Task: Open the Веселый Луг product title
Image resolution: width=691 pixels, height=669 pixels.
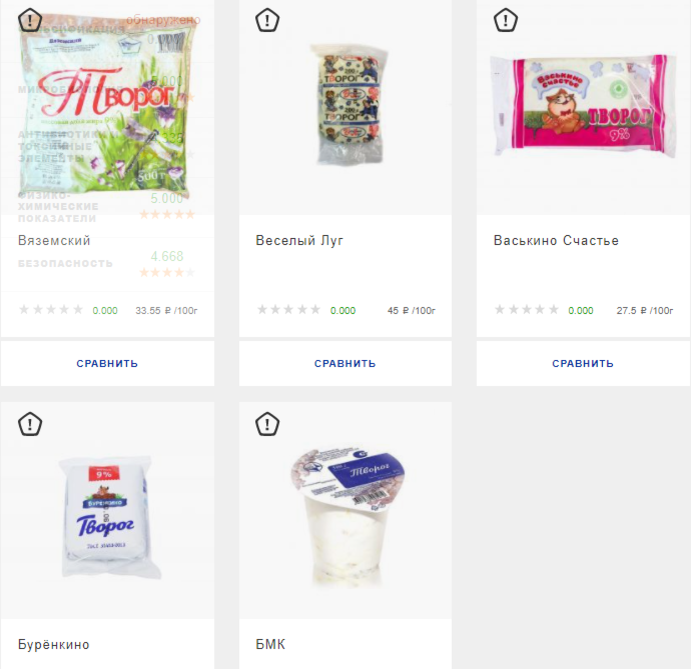Action: tap(299, 241)
